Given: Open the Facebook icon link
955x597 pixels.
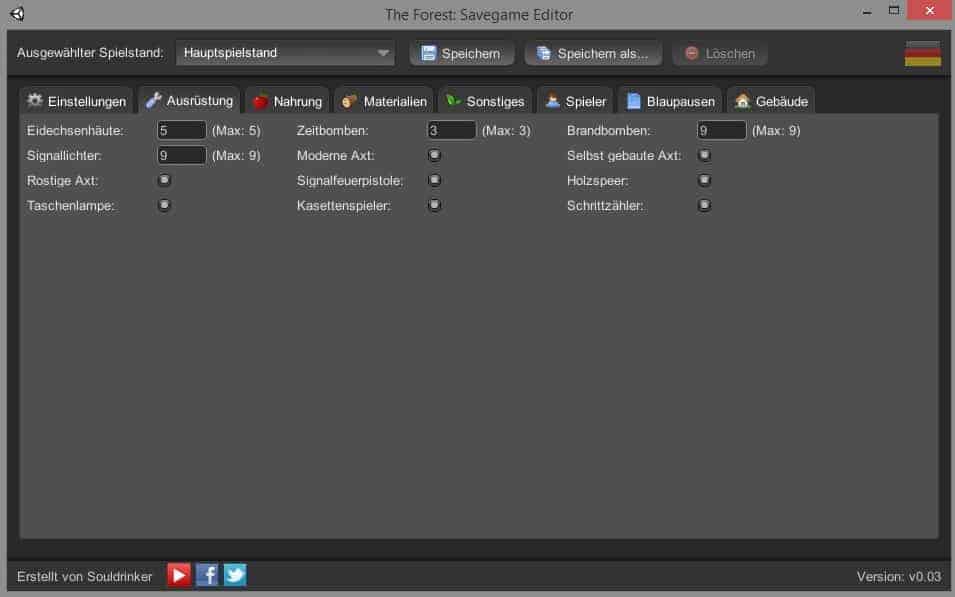Looking at the screenshot, I should tap(207, 575).
